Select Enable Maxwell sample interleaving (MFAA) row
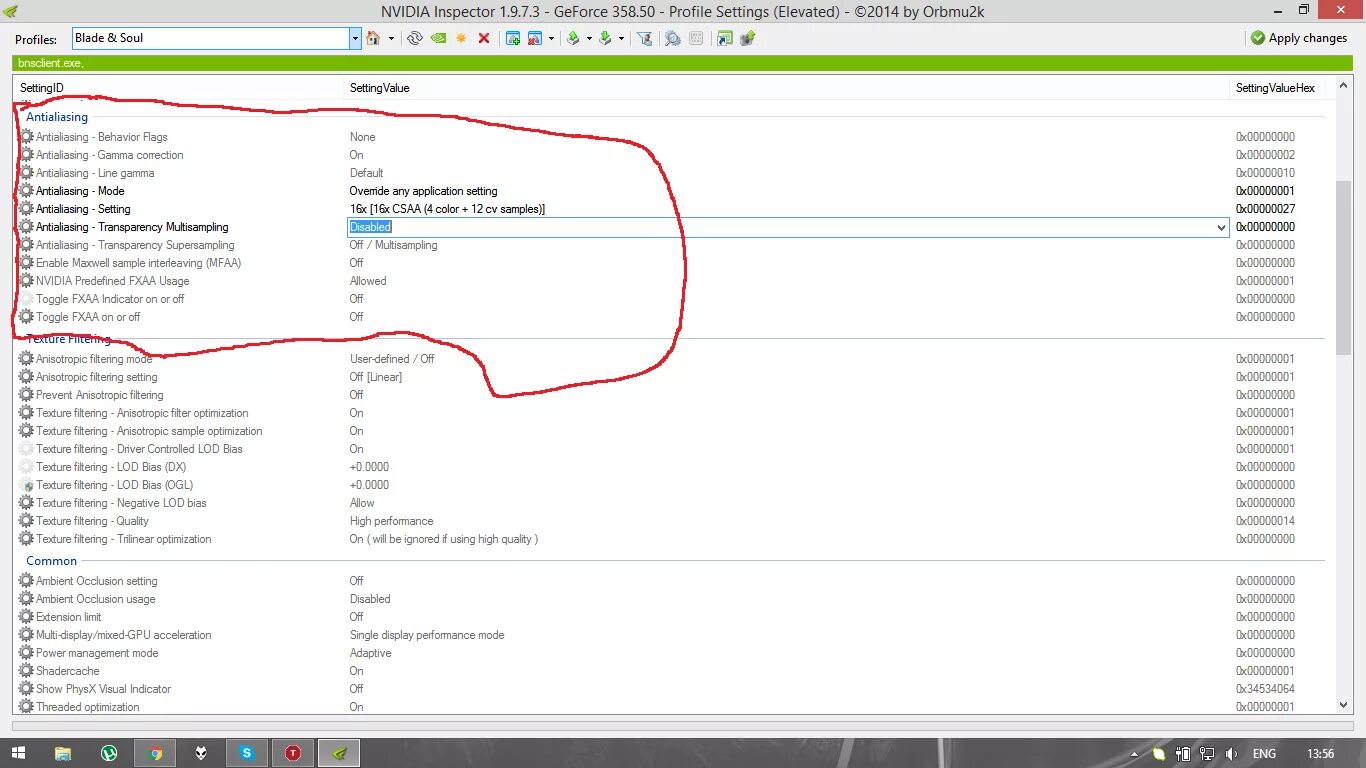The image size is (1366, 768). (x=672, y=263)
